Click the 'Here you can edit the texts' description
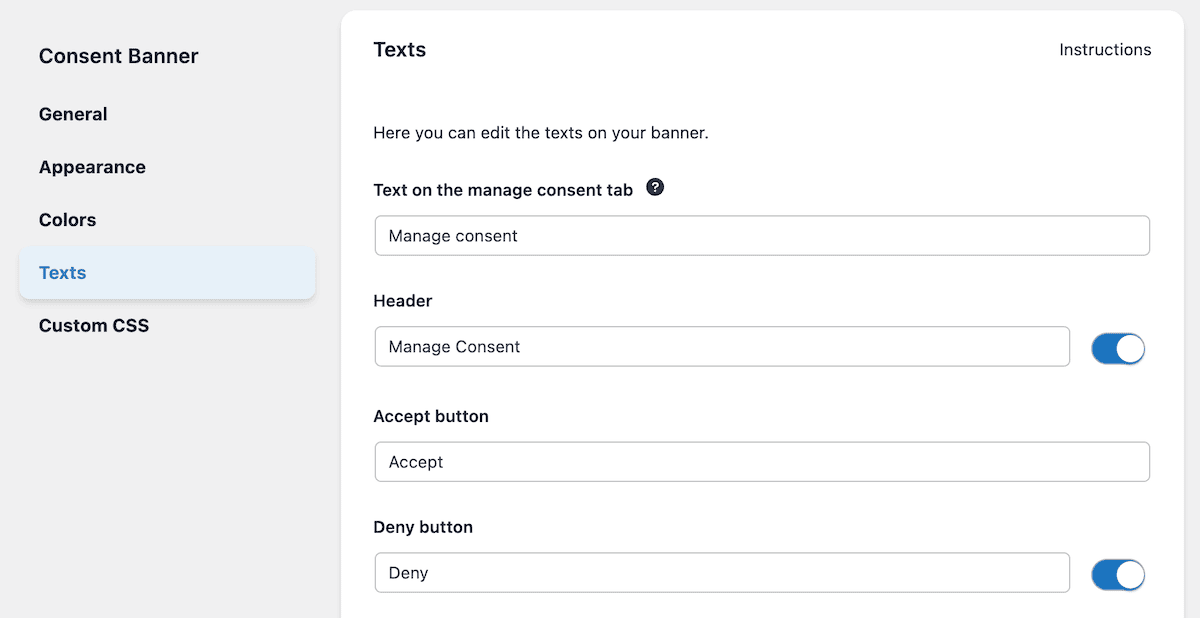1200x618 pixels. tap(541, 133)
